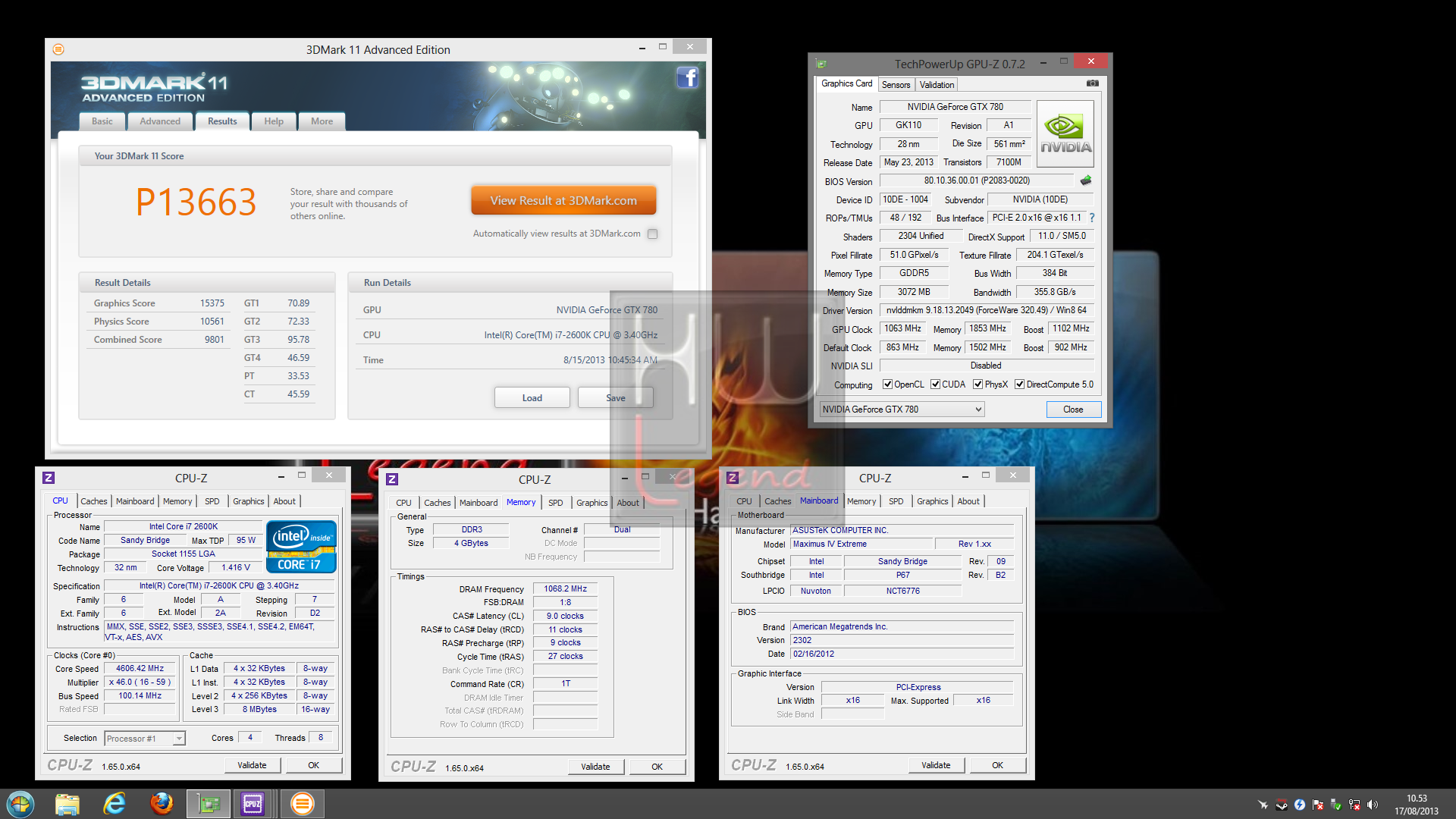
Task: Click the GPU Clock value 1063 MHz
Action: tap(902, 328)
